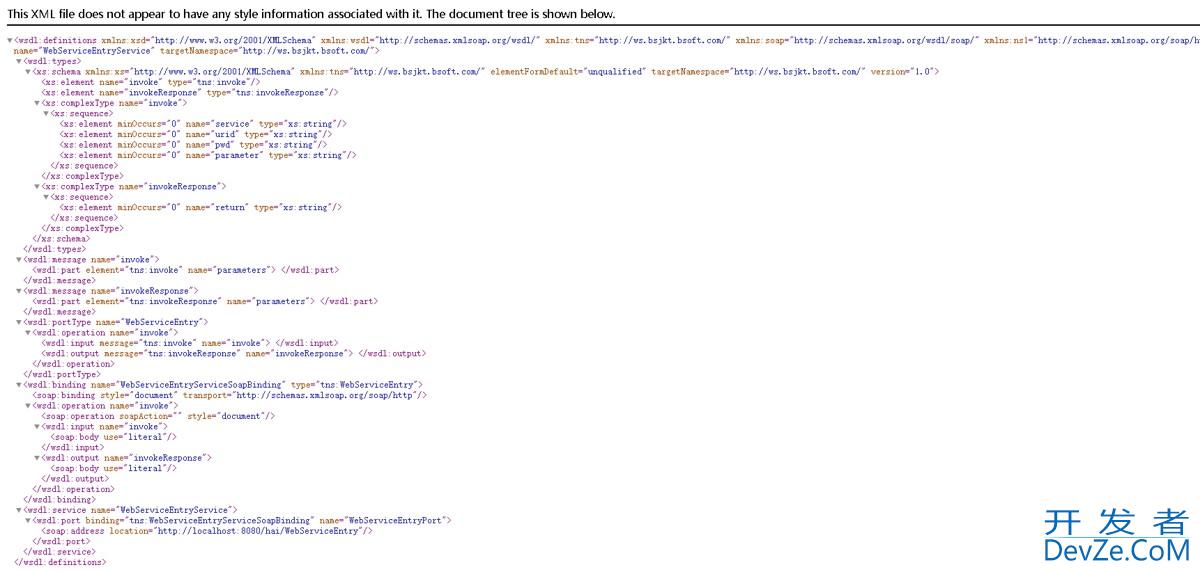Collapse wsdl:operation under the portType

[28, 332]
